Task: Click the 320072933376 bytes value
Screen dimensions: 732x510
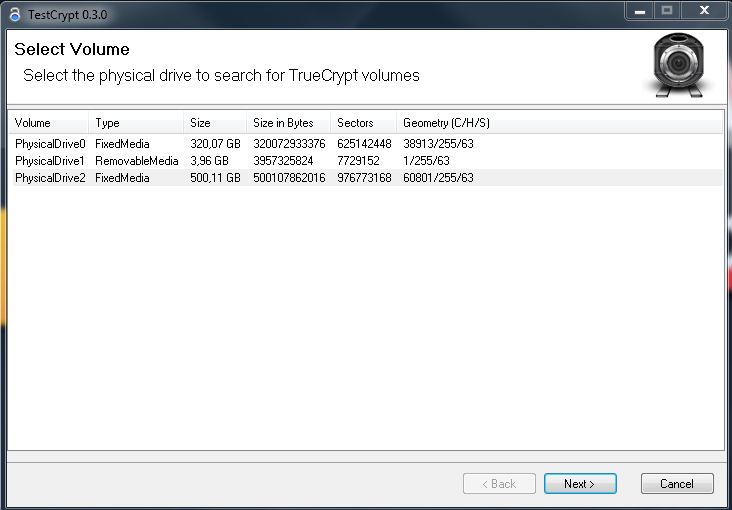Action: tap(289, 143)
